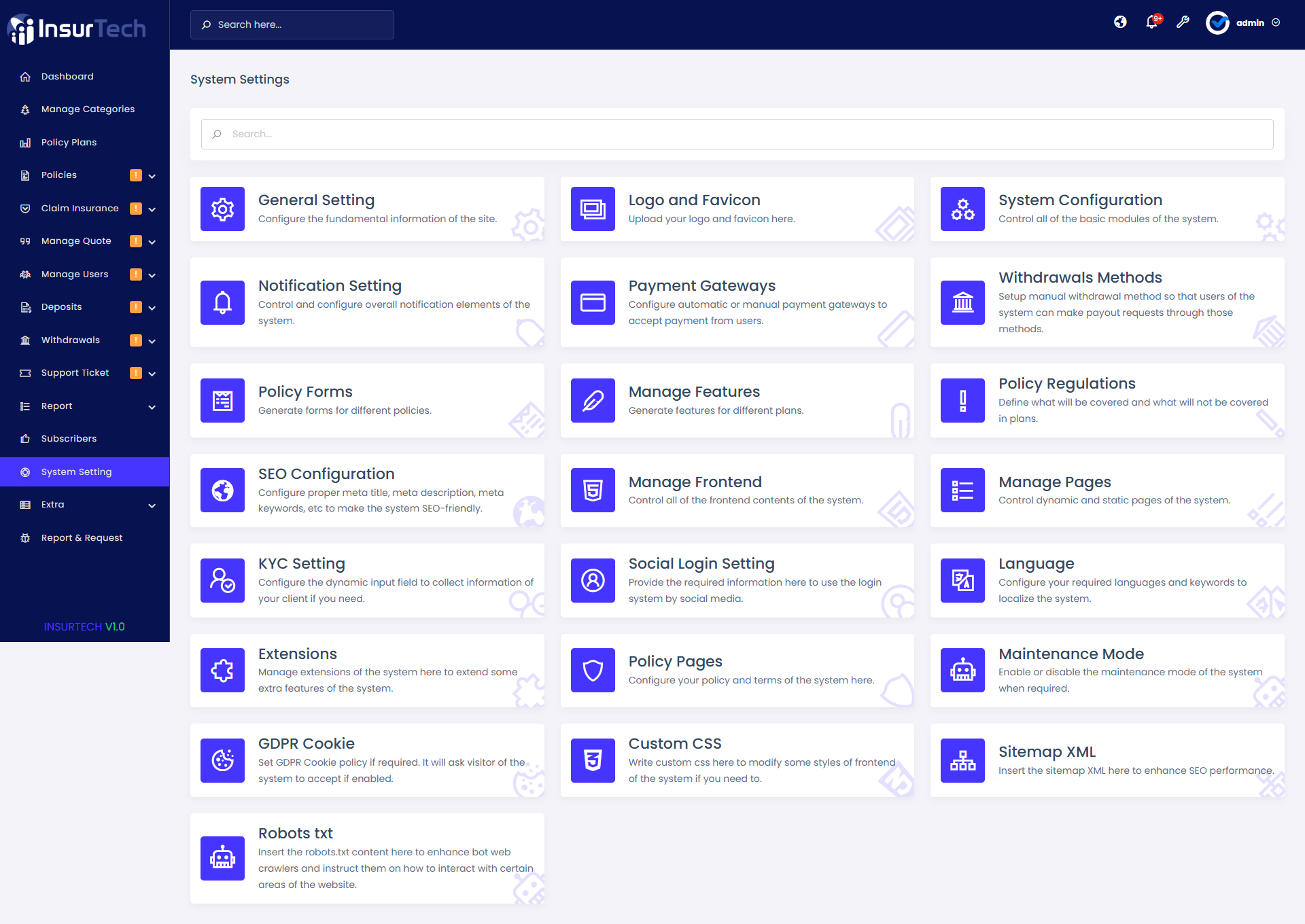Open the Withdrawals Methods bank icon
1305x924 pixels.
tap(962, 303)
